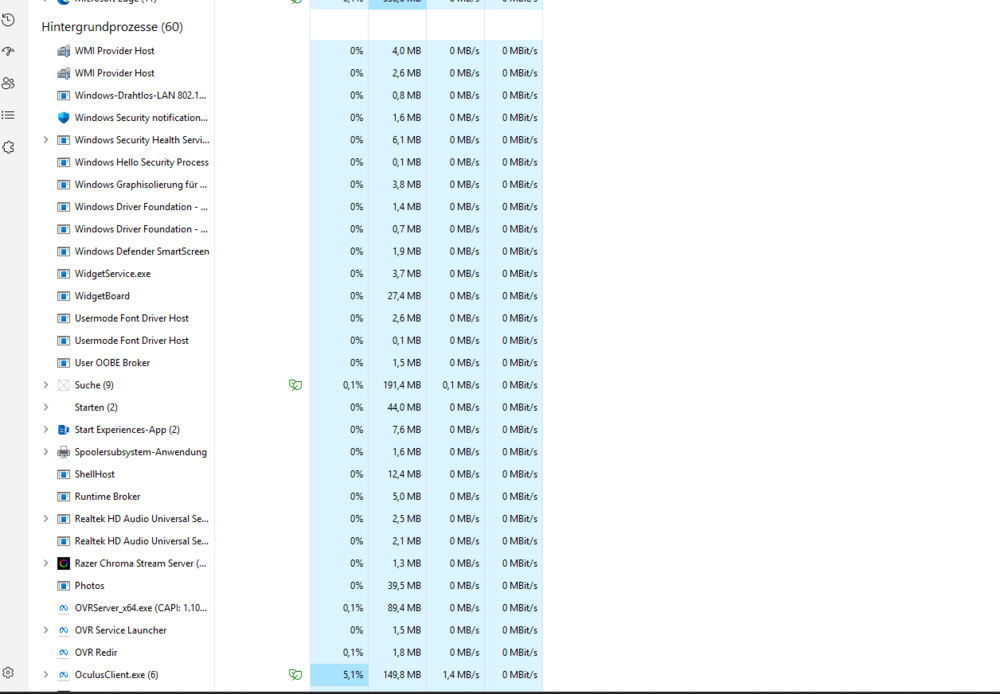Select the Realtek HD Audio row with 2,1 MB
Image resolution: width=1000 pixels, height=694 pixels.
142,541
